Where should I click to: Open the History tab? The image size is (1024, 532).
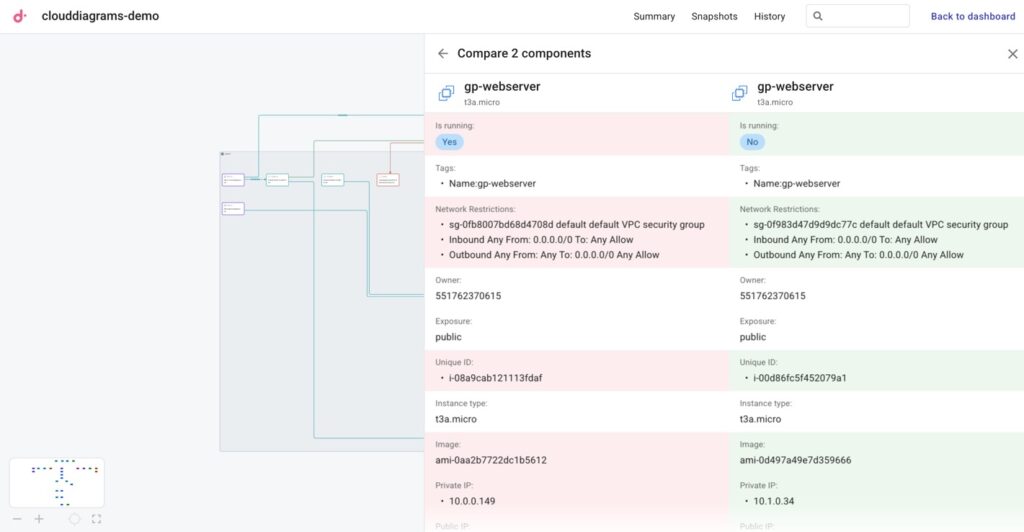coord(769,16)
